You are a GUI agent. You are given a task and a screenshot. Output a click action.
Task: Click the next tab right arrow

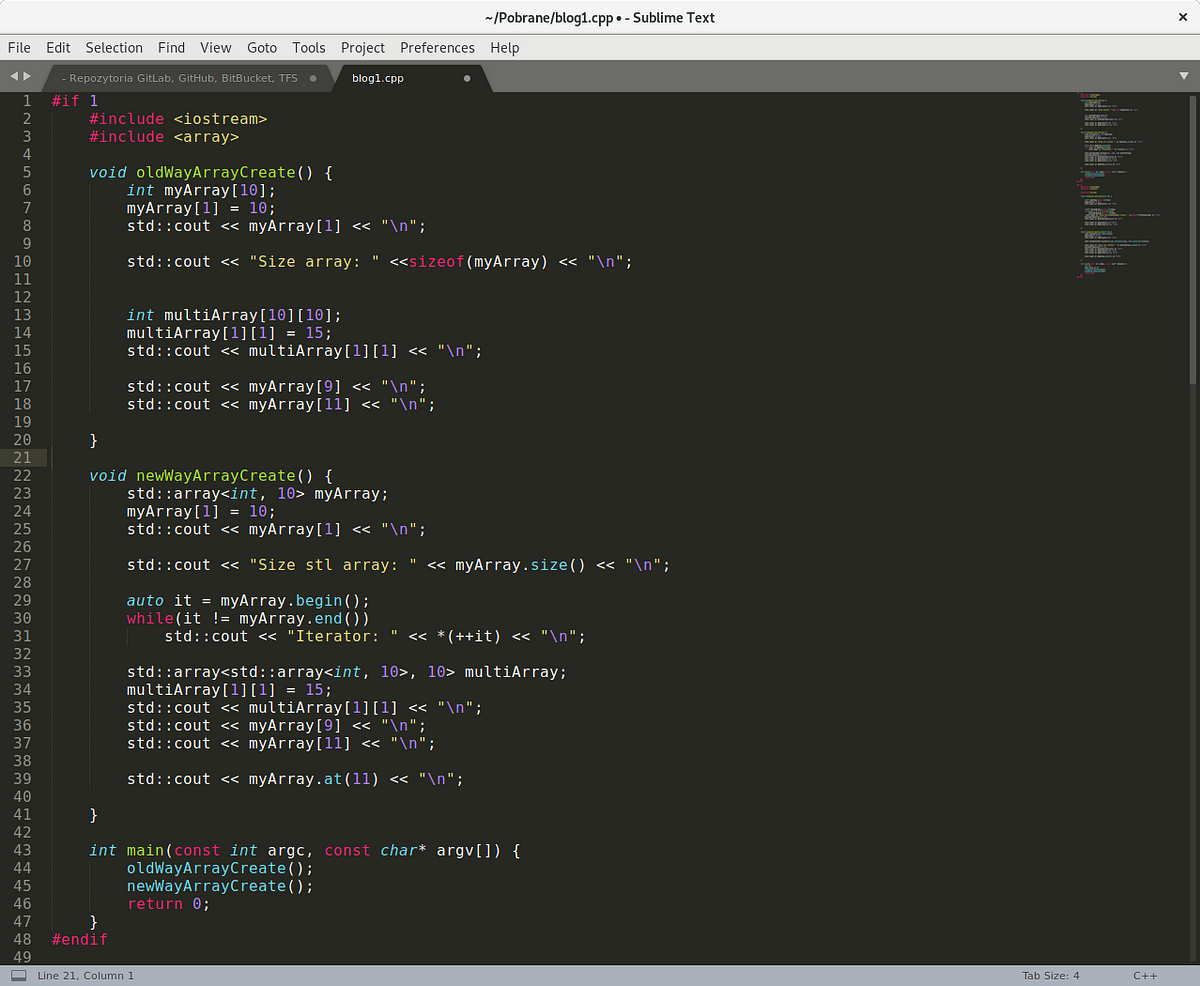27,77
